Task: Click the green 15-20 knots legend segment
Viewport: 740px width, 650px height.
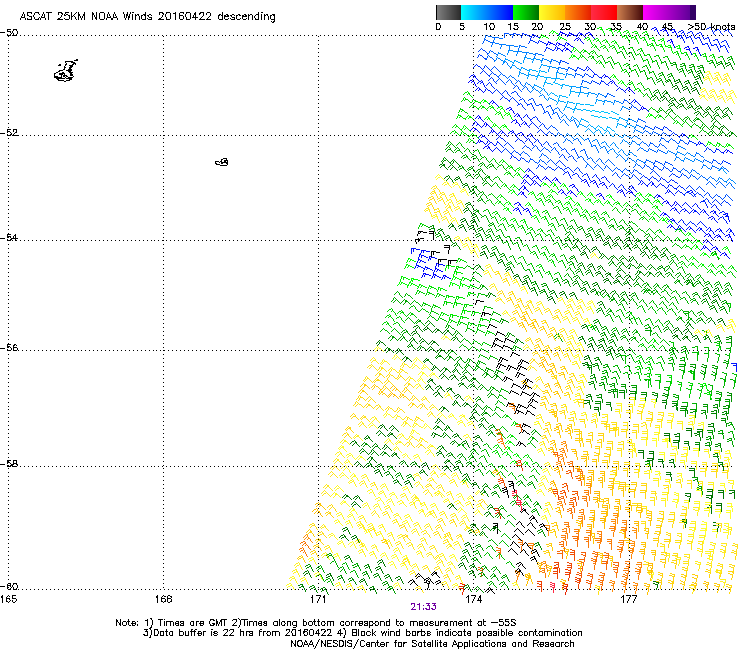Action: pyautogui.click(x=526, y=12)
